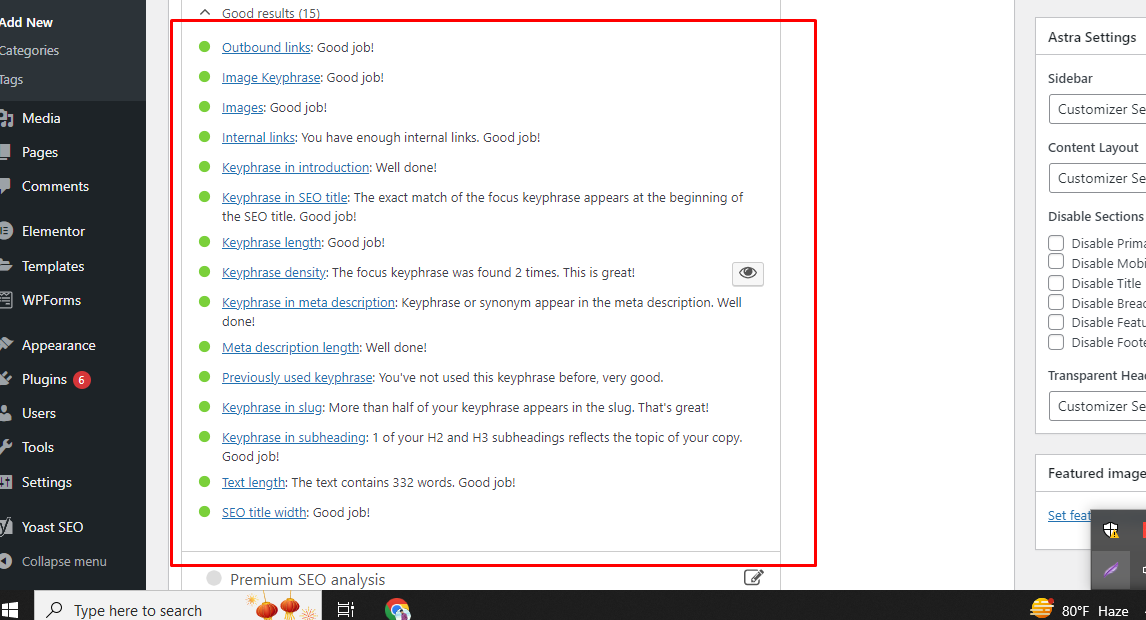Open the Yoast SEO menu

(53, 527)
